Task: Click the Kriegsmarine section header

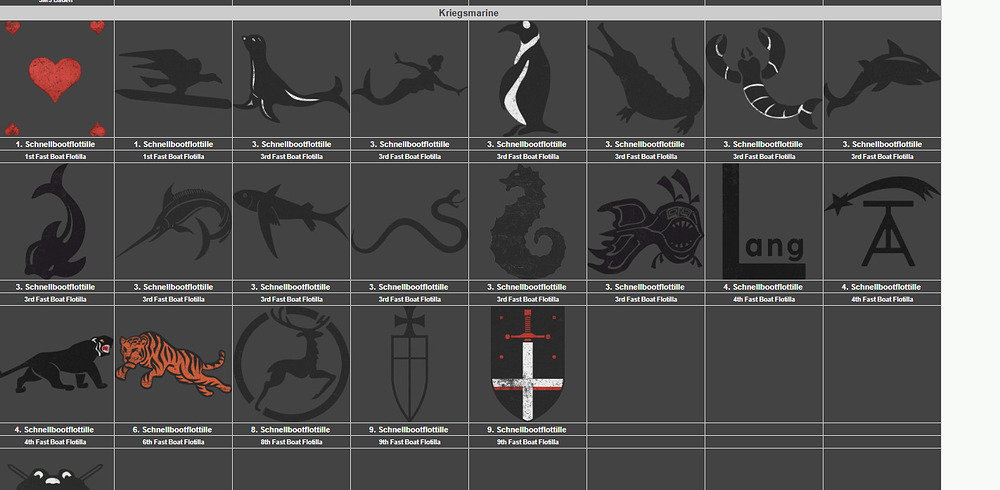Action: click(x=469, y=13)
